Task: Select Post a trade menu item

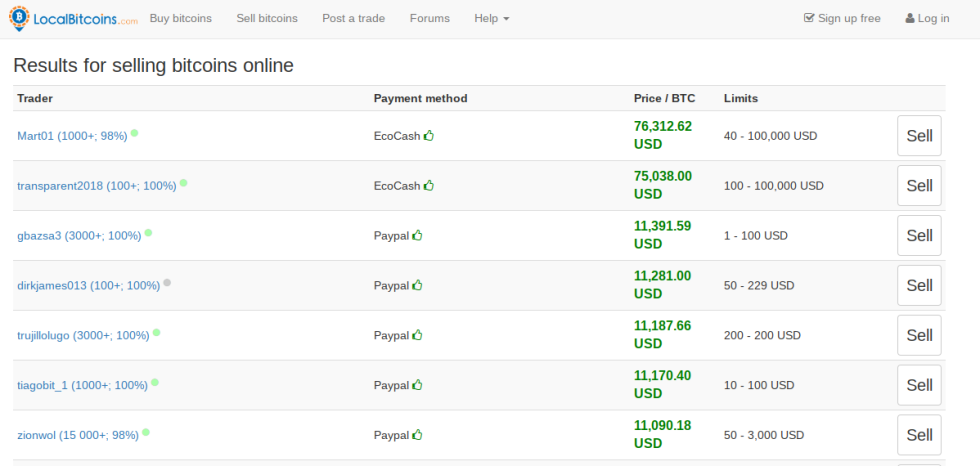Action: pyautogui.click(x=353, y=18)
